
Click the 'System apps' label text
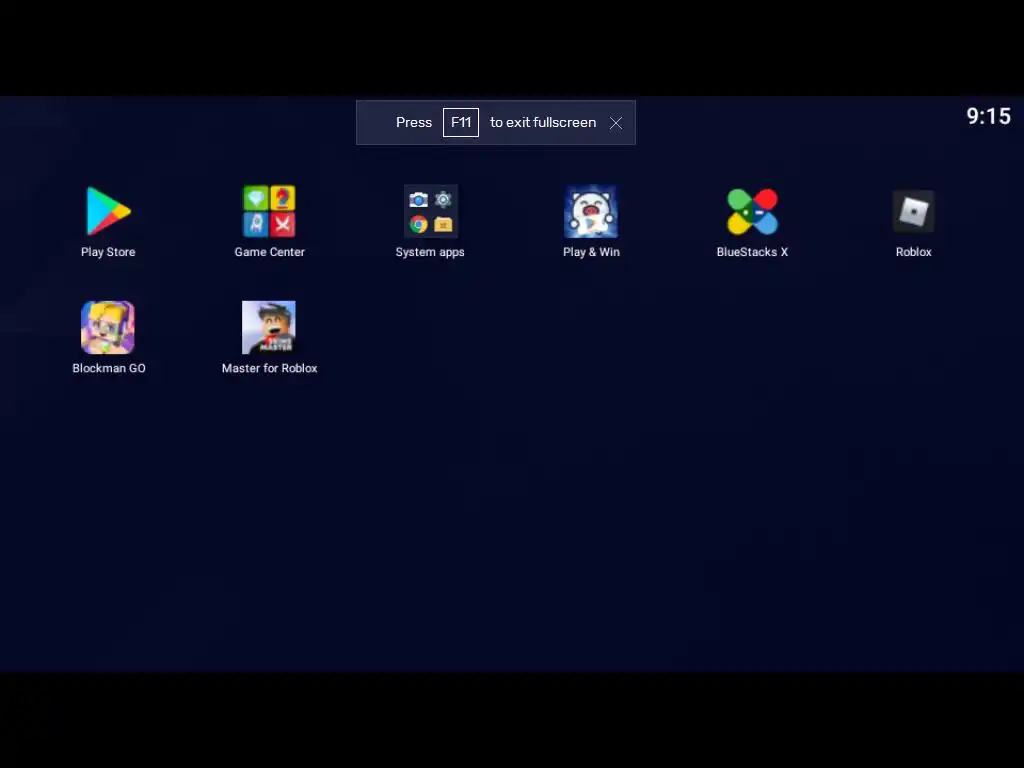tap(430, 252)
